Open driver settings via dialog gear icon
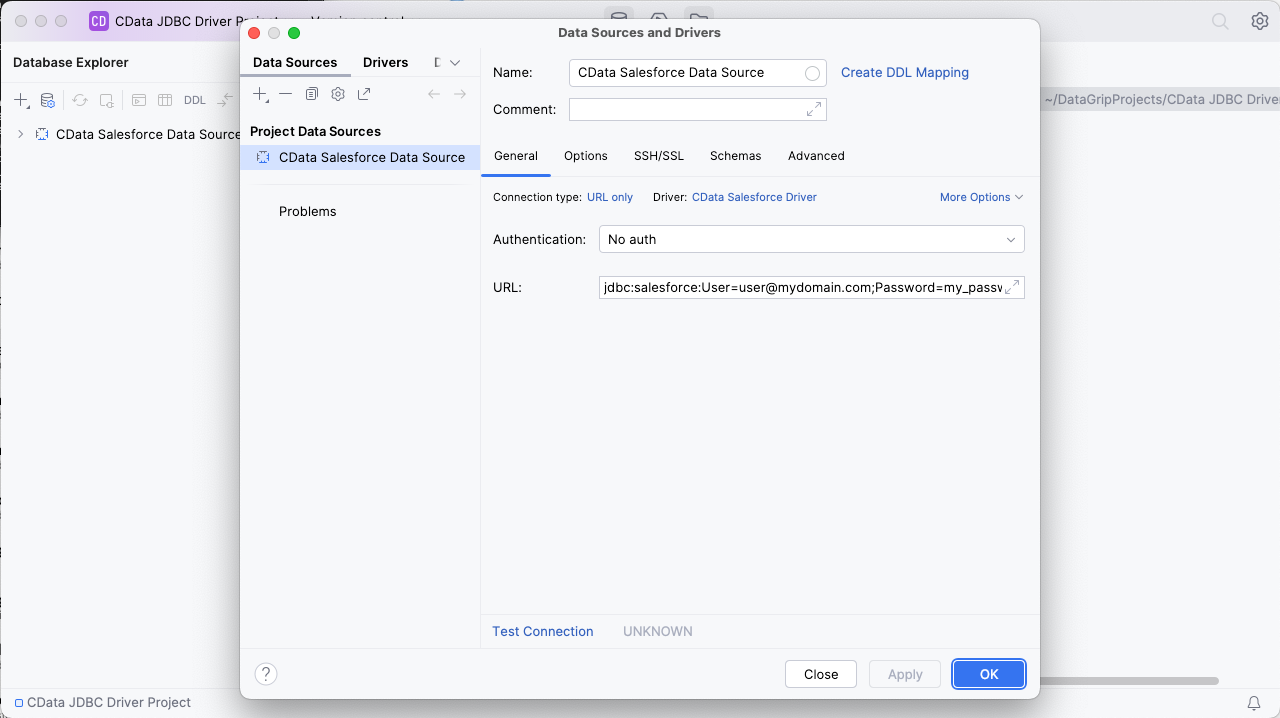The height and width of the screenshot is (718, 1280). [x=338, y=94]
